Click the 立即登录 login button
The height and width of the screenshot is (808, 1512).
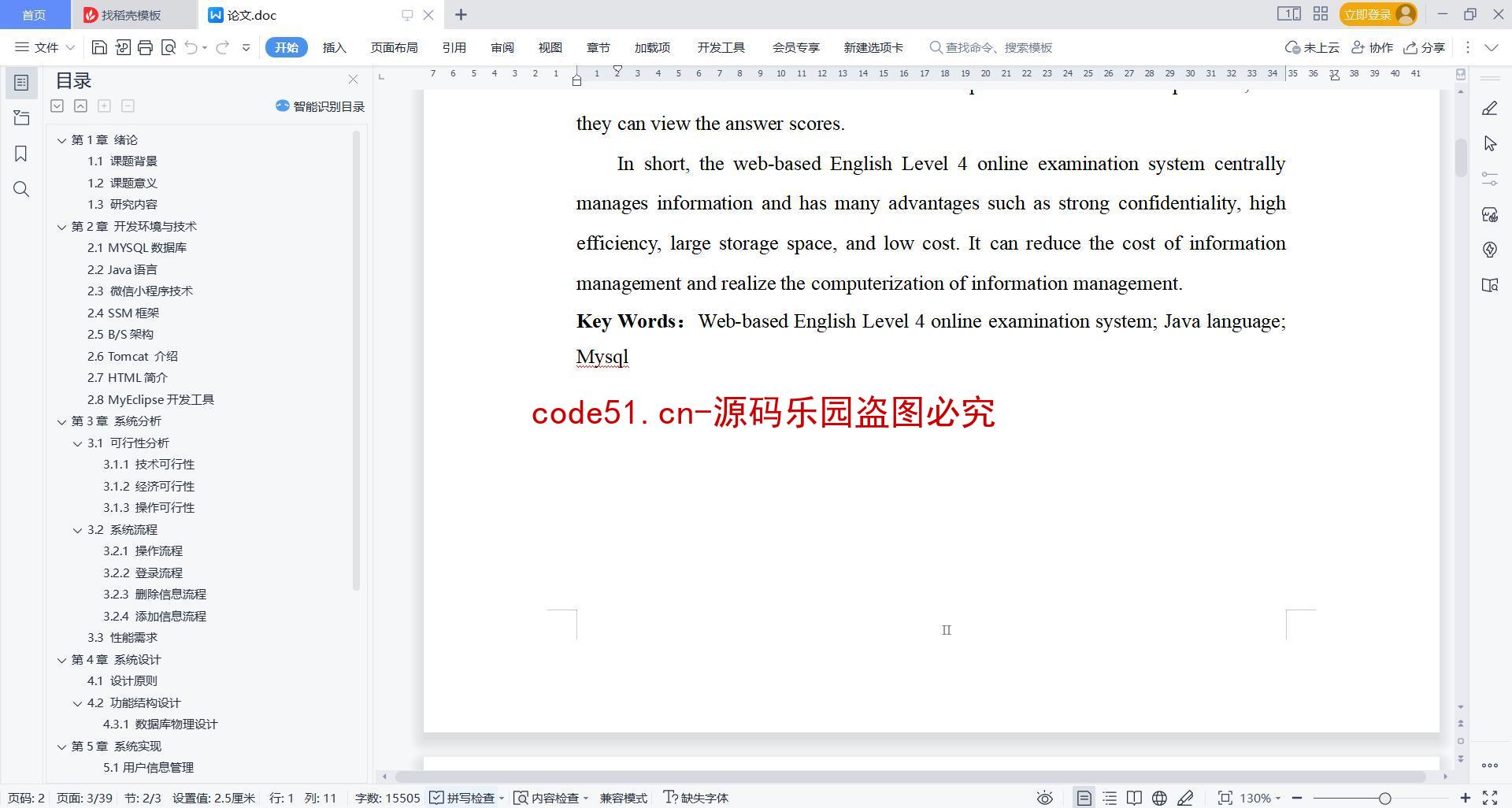[1377, 14]
